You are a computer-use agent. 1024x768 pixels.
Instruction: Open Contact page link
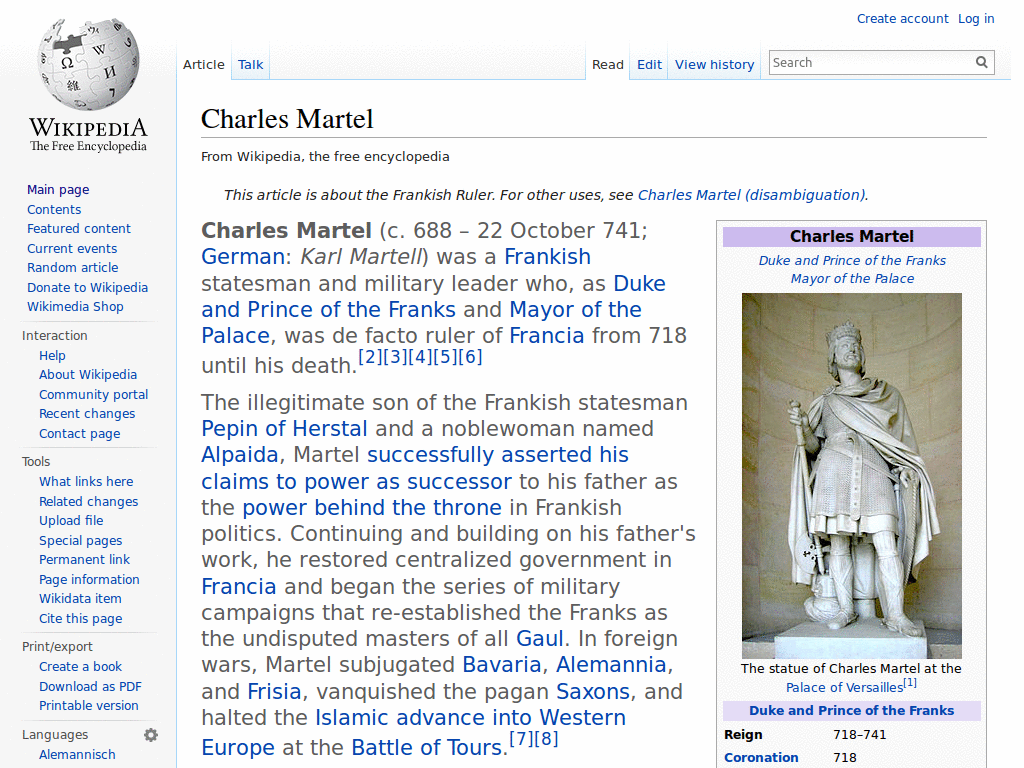80,434
